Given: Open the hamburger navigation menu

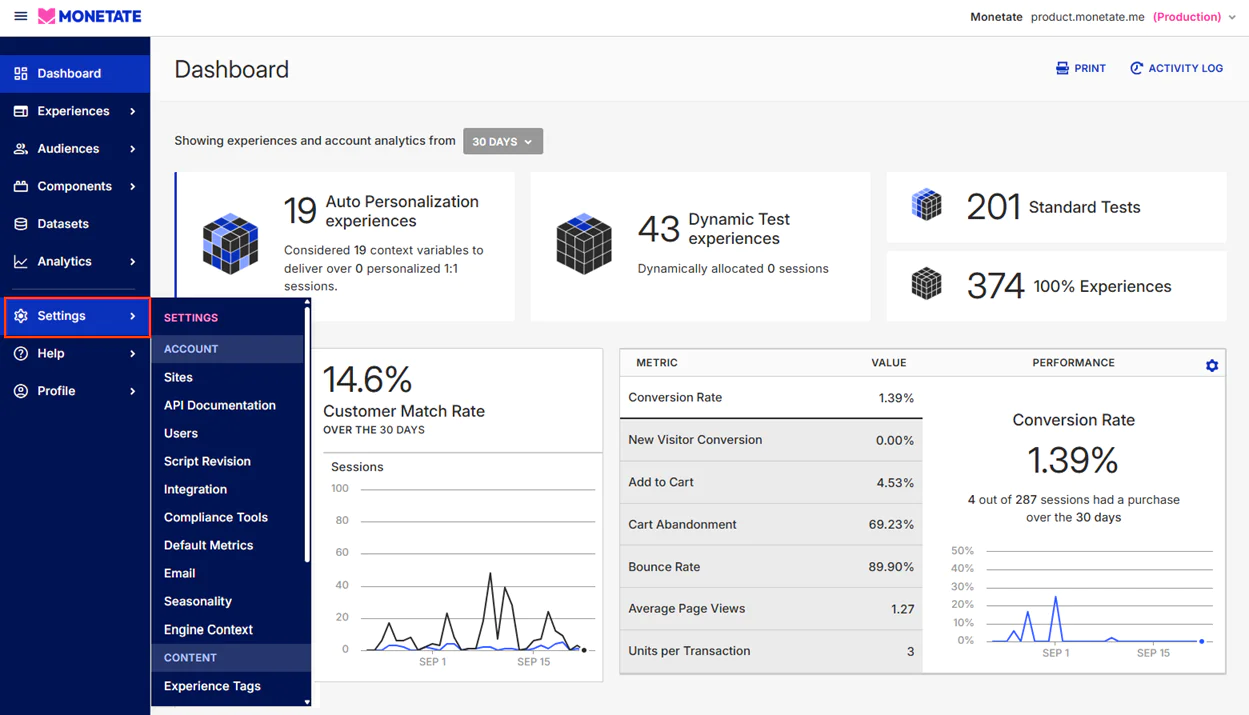Looking at the screenshot, I should pos(20,16).
